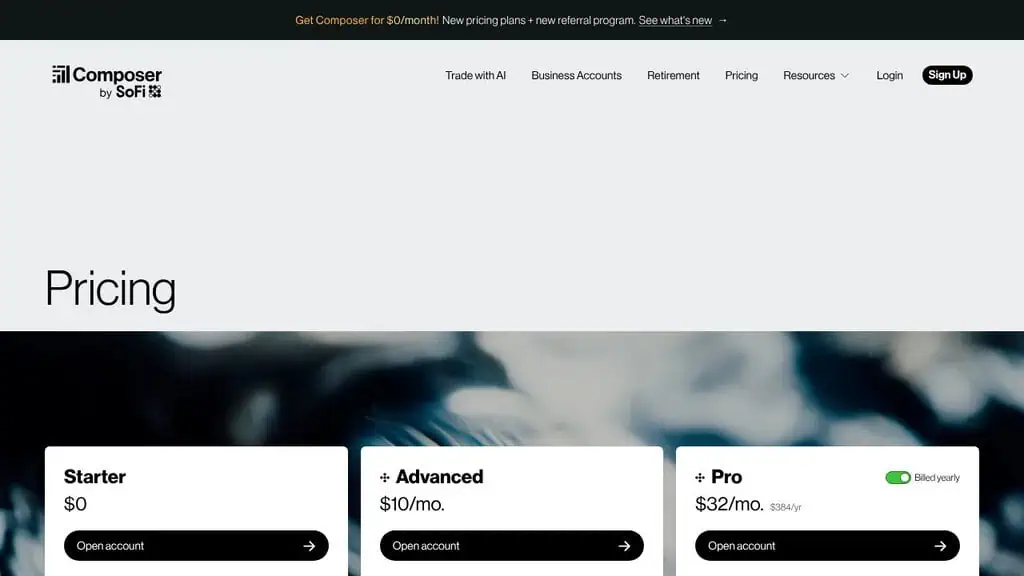The width and height of the screenshot is (1024, 576).
Task: Select Pricing in the navigation bar
Action: (741, 75)
